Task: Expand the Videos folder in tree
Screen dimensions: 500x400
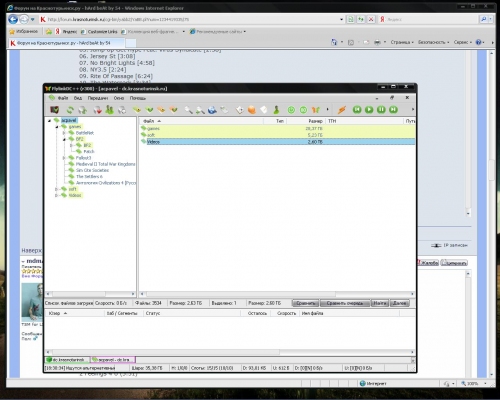Action: click(56, 195)
